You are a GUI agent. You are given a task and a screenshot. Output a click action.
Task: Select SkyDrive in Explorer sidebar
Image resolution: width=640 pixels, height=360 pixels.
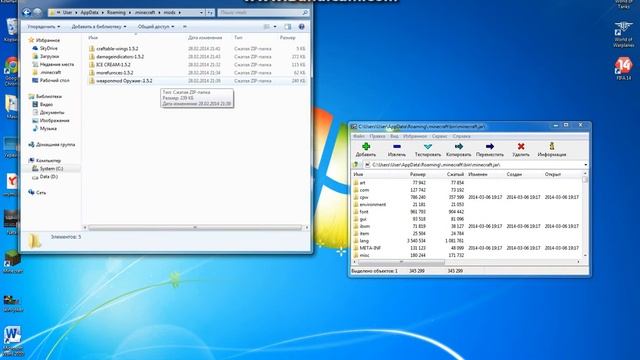[49, 48]
